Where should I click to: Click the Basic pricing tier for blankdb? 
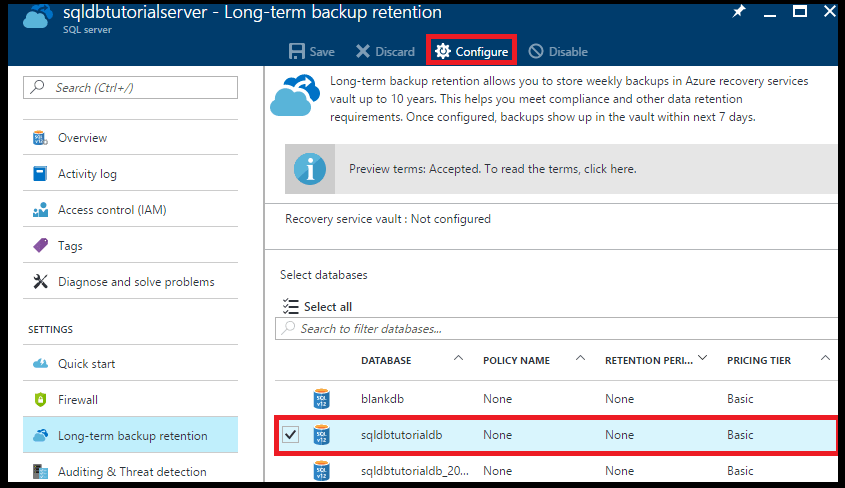(x=740, y=399)
